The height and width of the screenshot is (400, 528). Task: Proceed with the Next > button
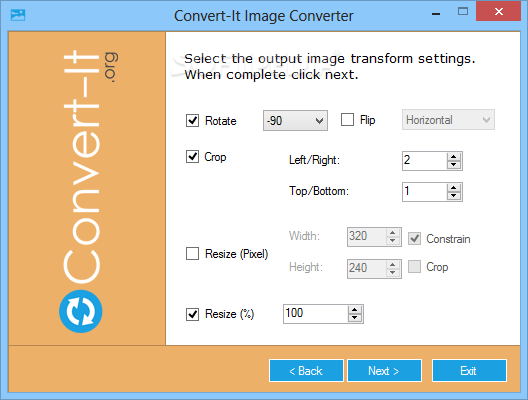(x=384, y=370)
